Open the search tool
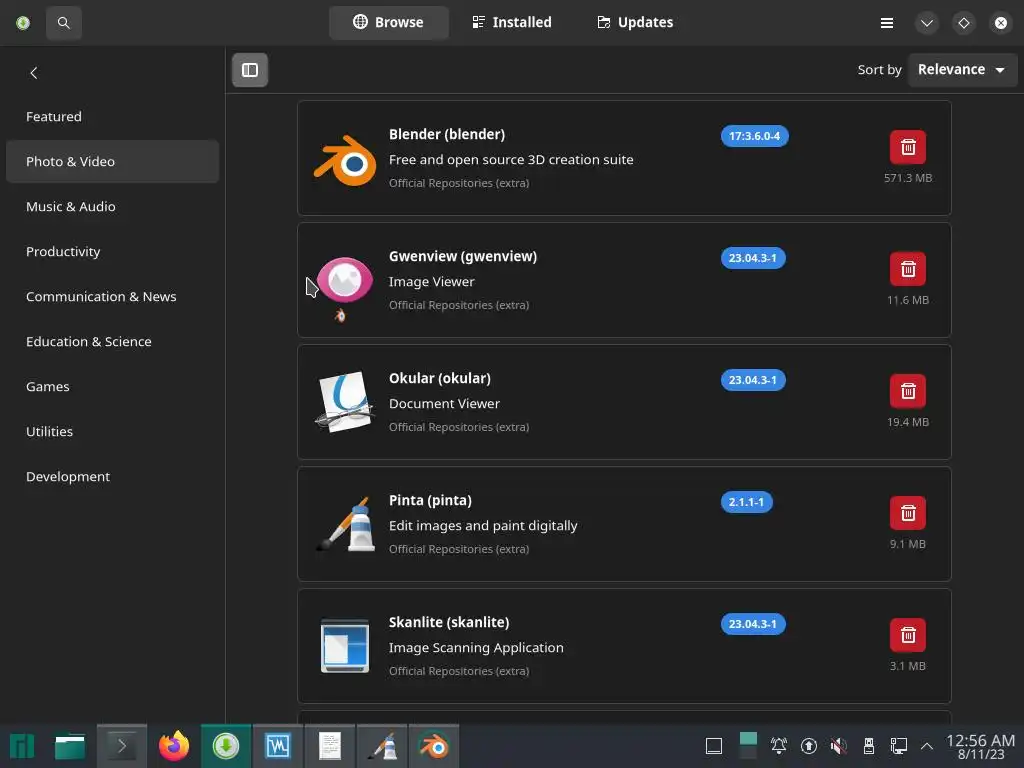1024x768 pixels. tap(63, 23)
